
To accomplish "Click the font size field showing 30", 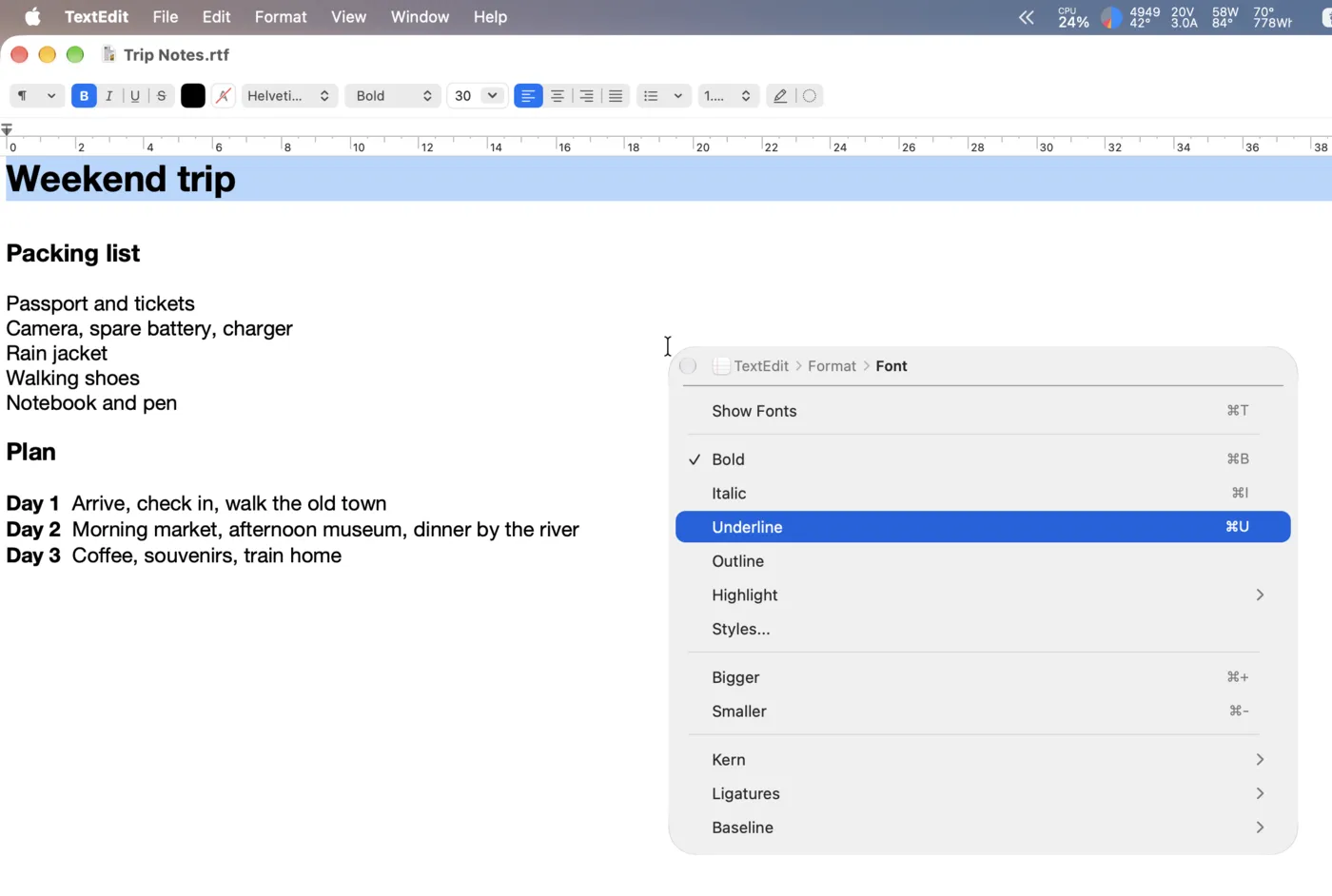I will coord(463,96).
